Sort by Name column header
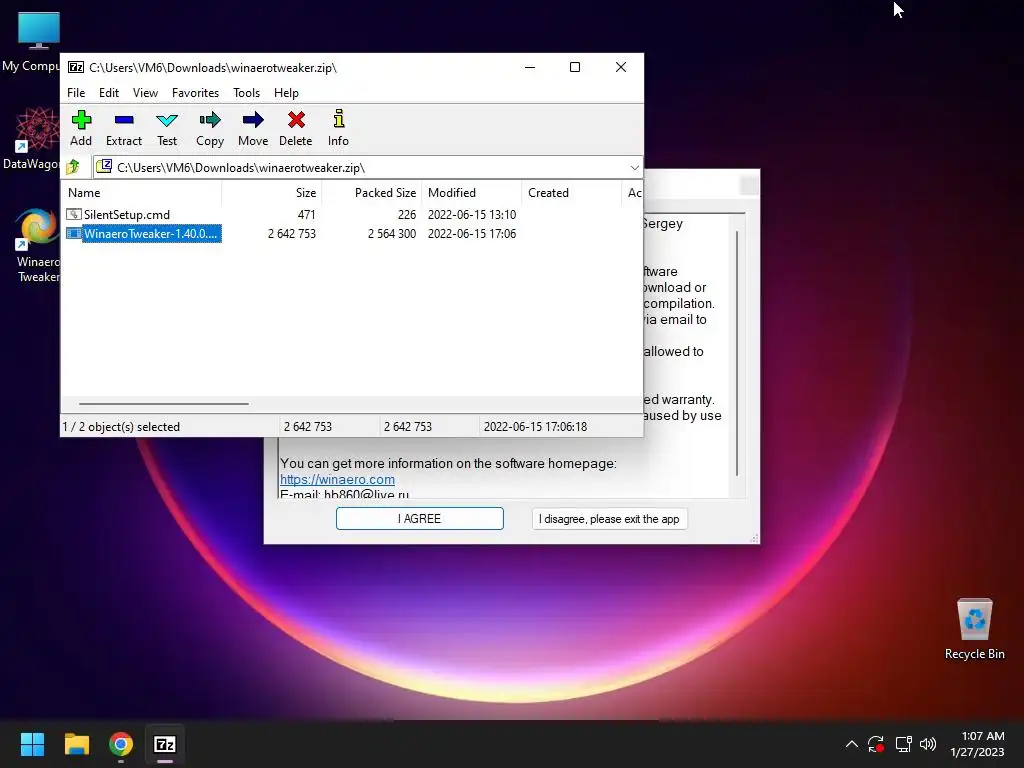Image resolution: width=1024 pixels, height=768 pixels. [142, 193]
